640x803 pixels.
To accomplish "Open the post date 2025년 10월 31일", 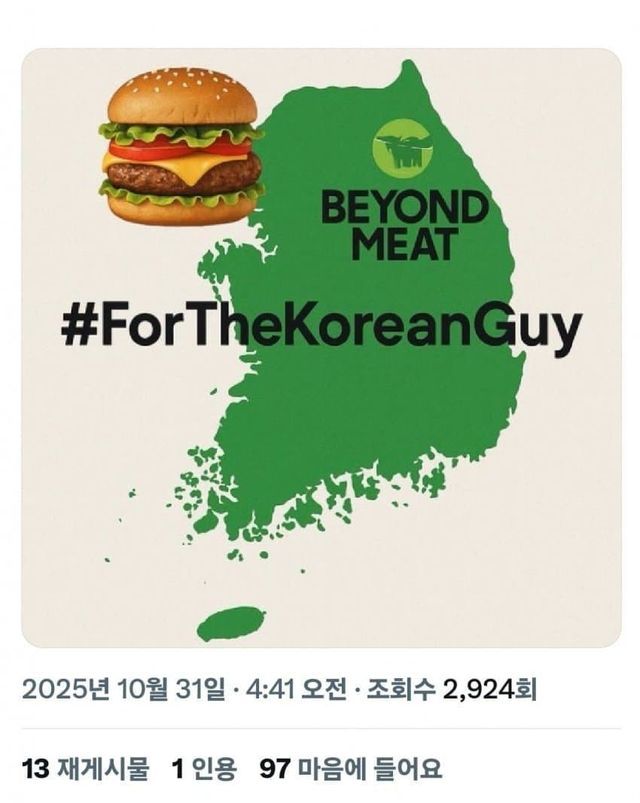I will pos(124,690).
